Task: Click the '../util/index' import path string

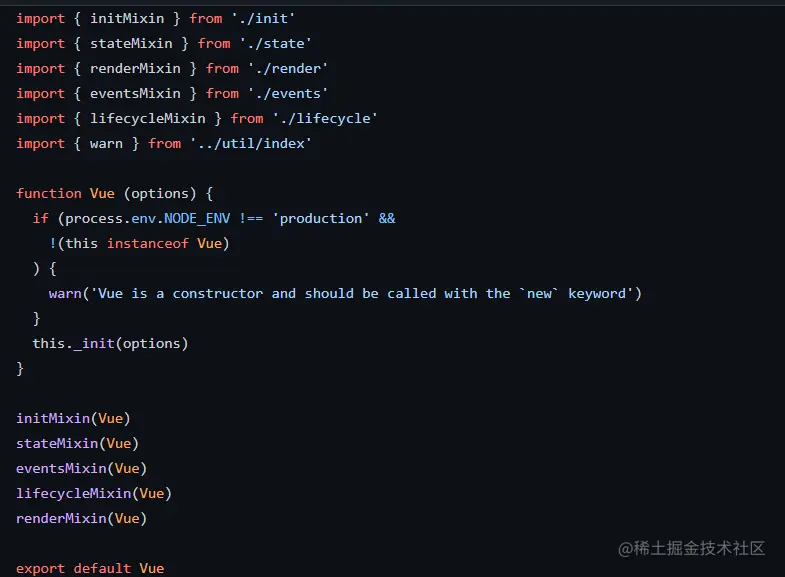Action: [251, 144]
